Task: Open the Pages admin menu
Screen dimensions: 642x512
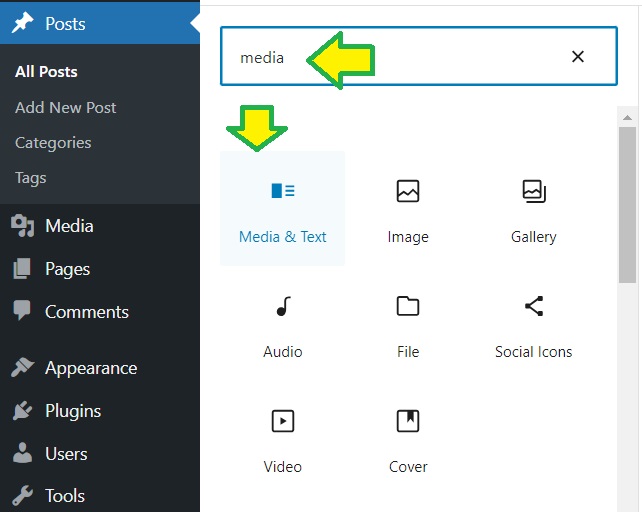Action: pyautogui.click(x=100, y=269)
